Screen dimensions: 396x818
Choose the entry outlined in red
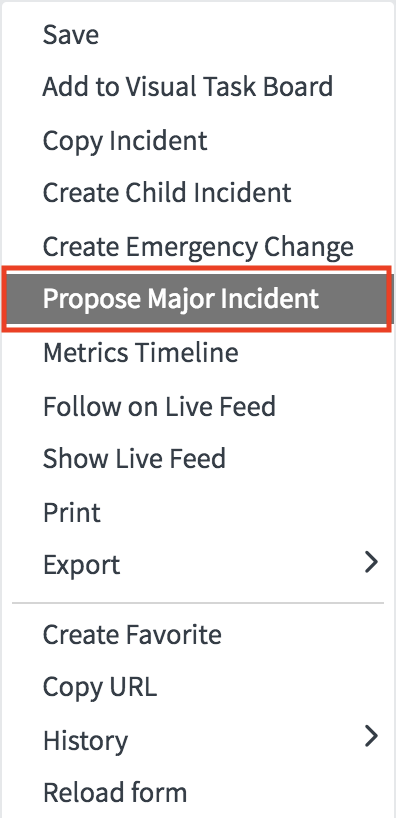(x=197, y=299)
